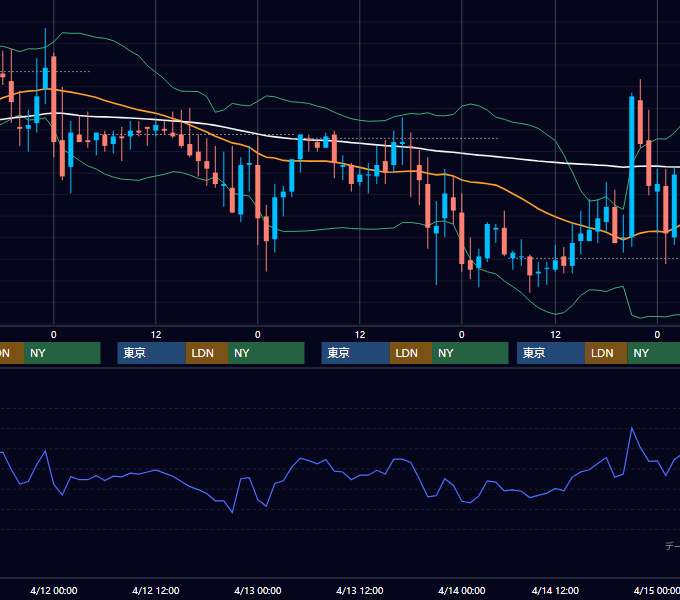
Task: Click the tall blue candle before 4/15 00:00
Action: tap(632, 167)
